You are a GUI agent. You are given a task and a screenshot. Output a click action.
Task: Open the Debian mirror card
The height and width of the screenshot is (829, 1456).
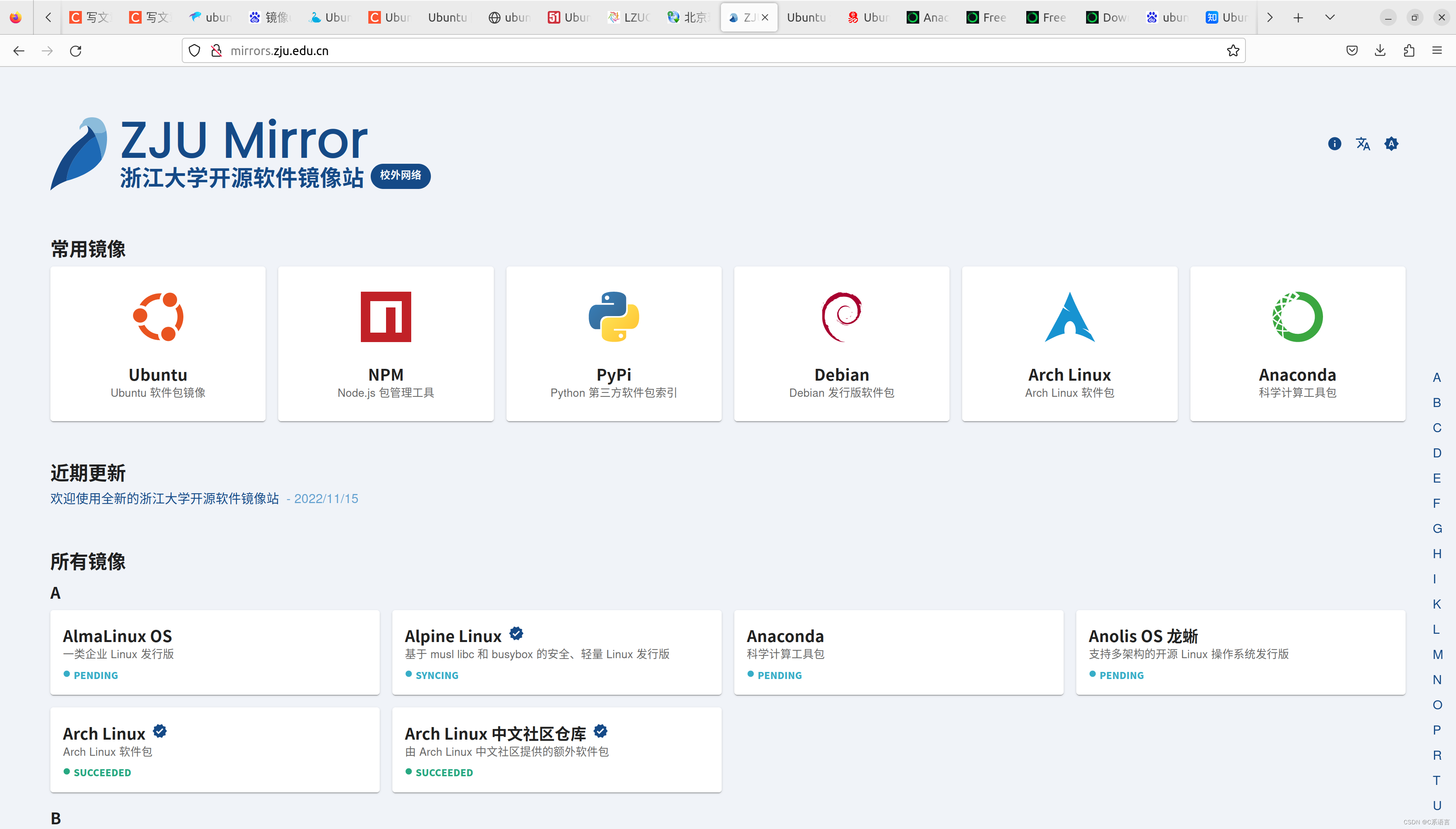[x=841, y=344]
